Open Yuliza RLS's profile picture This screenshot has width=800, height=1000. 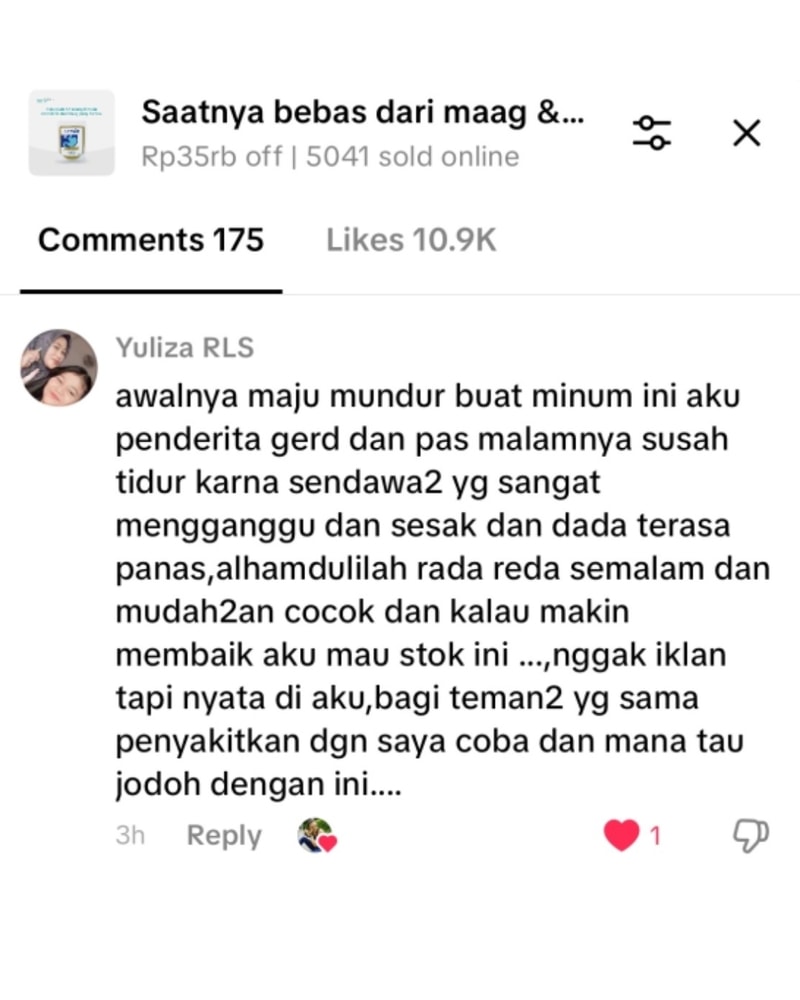tap(59, 367)
